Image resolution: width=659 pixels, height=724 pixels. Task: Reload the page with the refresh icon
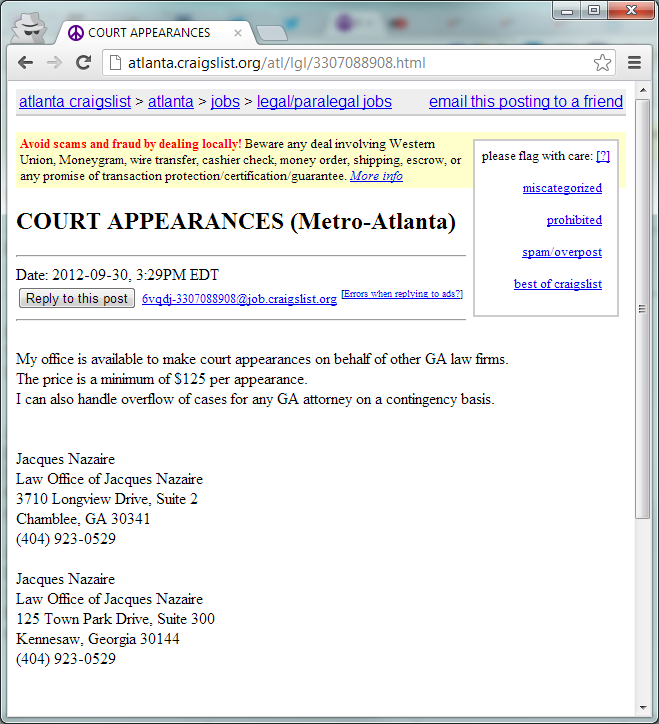click(x=84, y=63)
